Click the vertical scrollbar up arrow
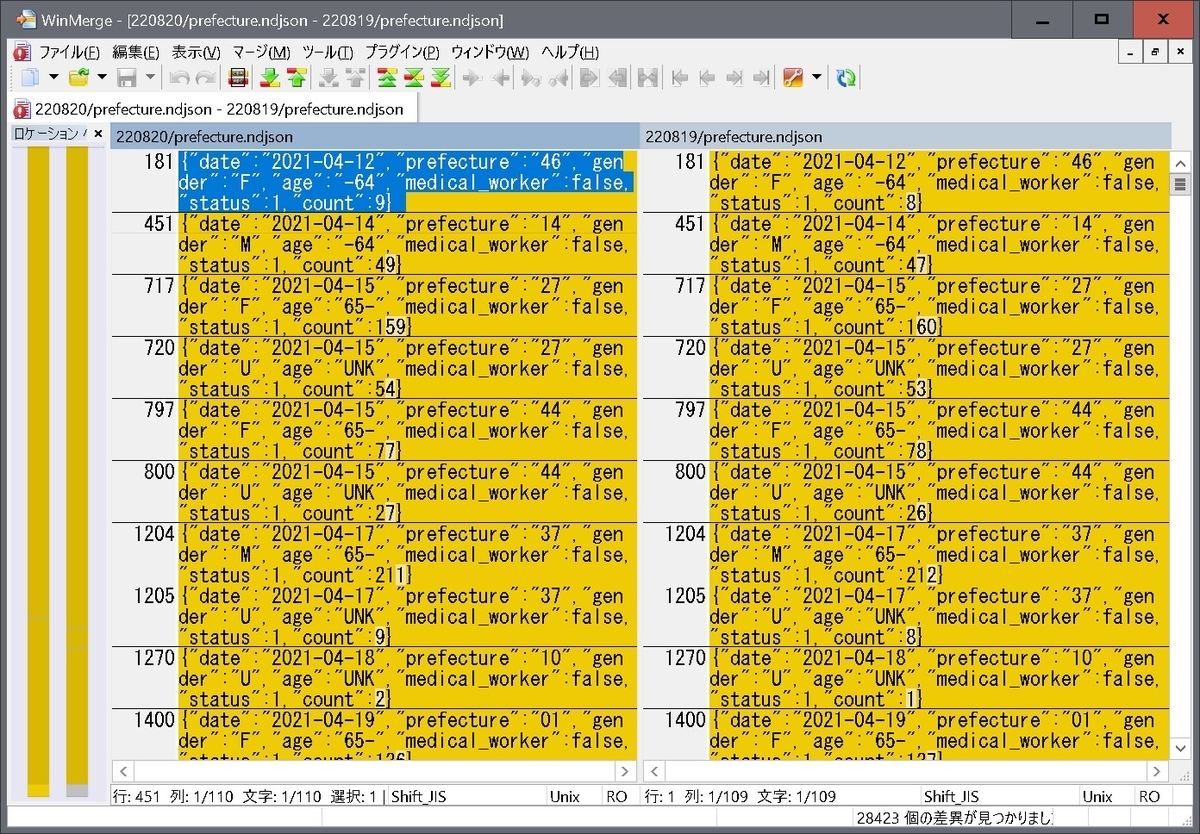Viewport: 1200px width, 834px height. (x=1180, y=162)
